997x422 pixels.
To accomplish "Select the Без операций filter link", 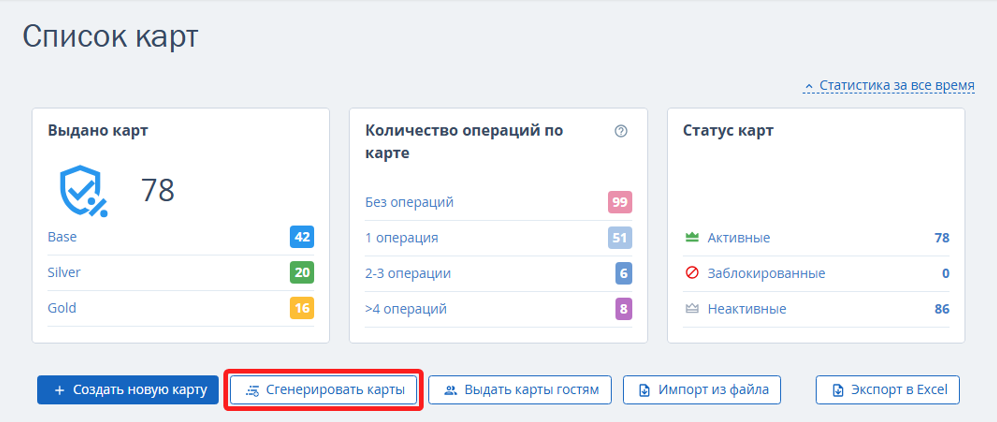I will pyautogui.click(x=409, y=203).
